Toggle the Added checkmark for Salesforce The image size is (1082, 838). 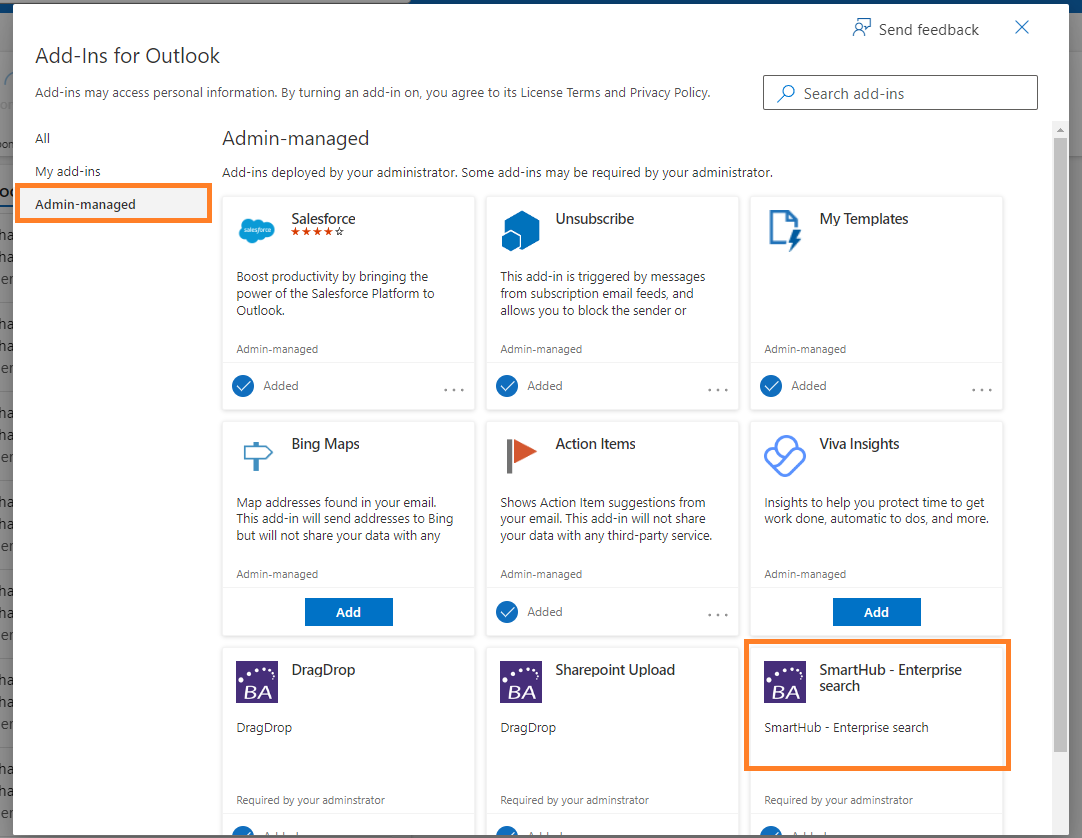[x=243, y=386]
